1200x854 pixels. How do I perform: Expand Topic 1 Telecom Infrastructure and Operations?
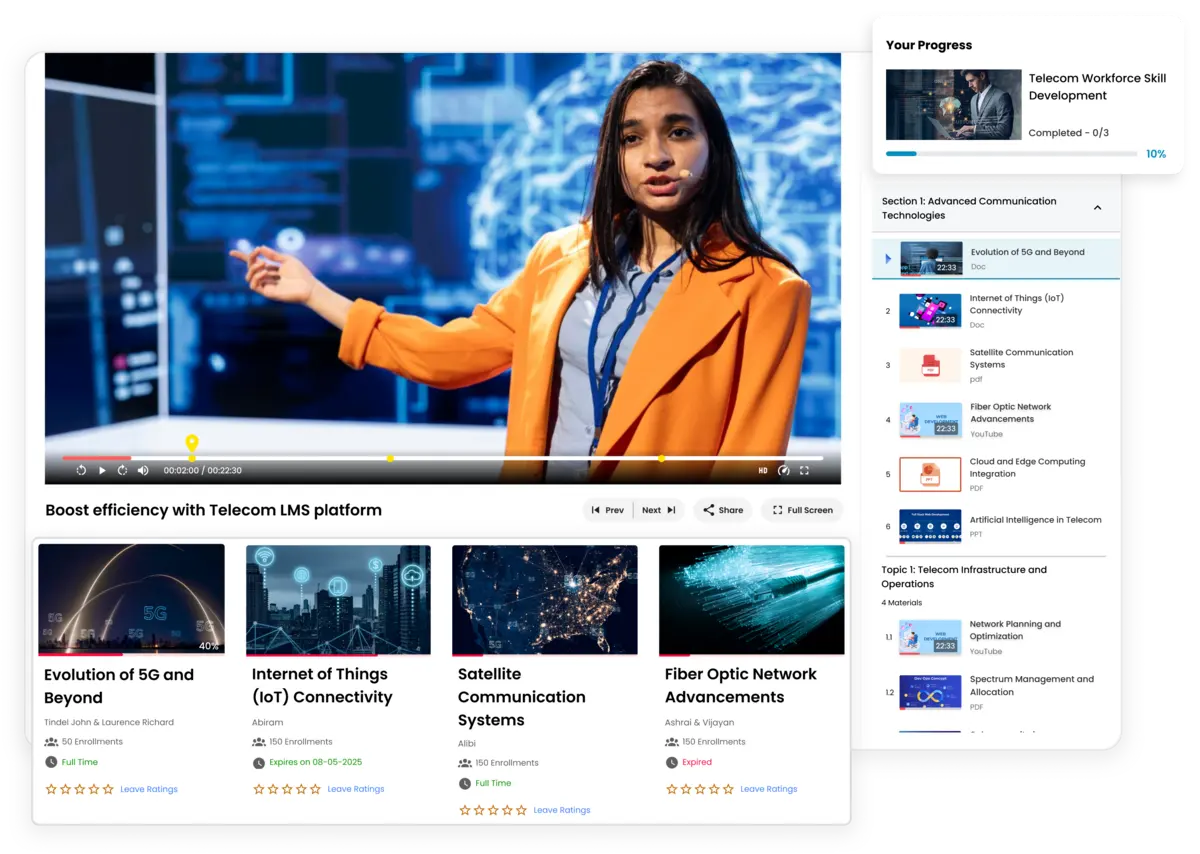pos(964,576)
